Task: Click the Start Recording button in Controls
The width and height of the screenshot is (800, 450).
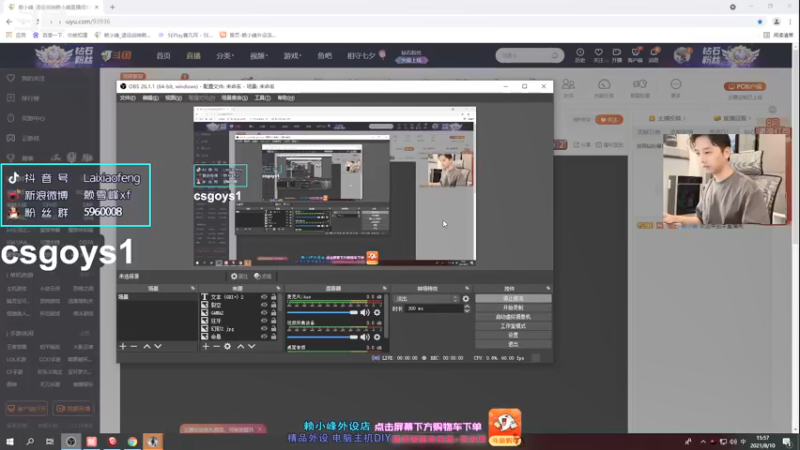Action: 513,308
